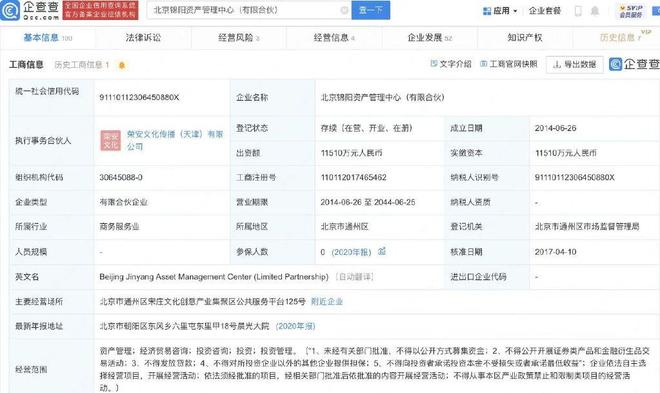The image size is (660, 393).
Task: Switch to the 企业发展 tab
Action: [x=429, y=38]
